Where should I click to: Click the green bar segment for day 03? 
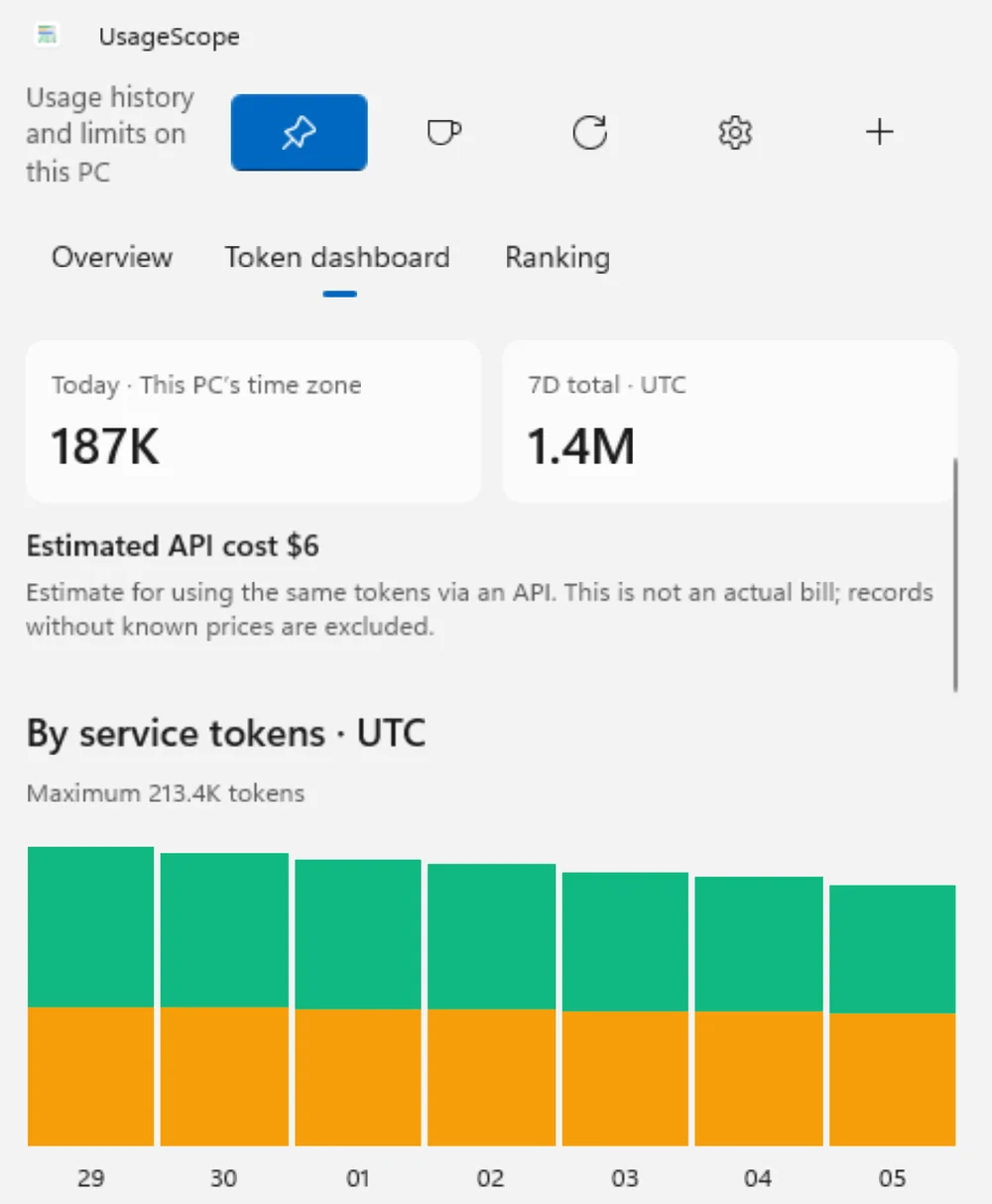(625, 942)
